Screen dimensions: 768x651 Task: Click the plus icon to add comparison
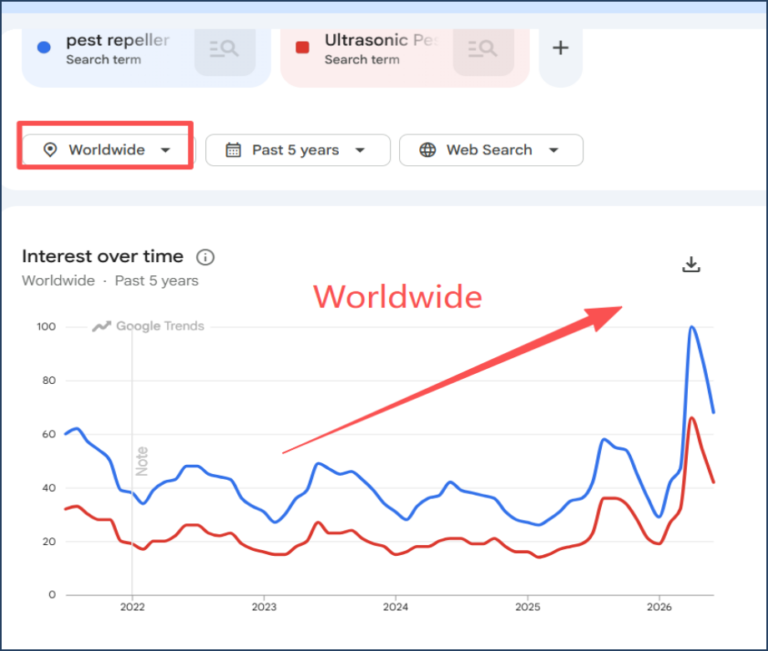(560, 48)
